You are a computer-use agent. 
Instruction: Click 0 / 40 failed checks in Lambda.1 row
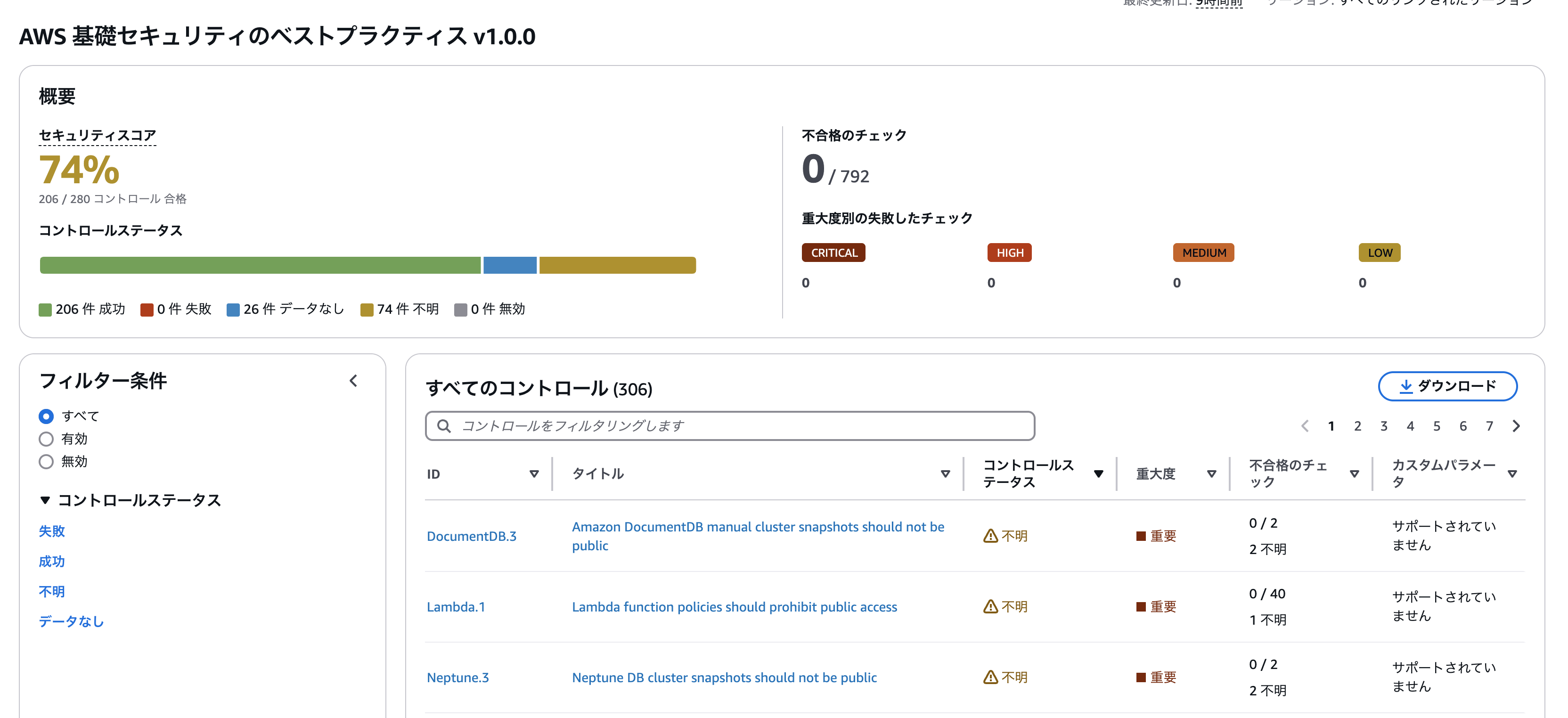click(1267, 593)
